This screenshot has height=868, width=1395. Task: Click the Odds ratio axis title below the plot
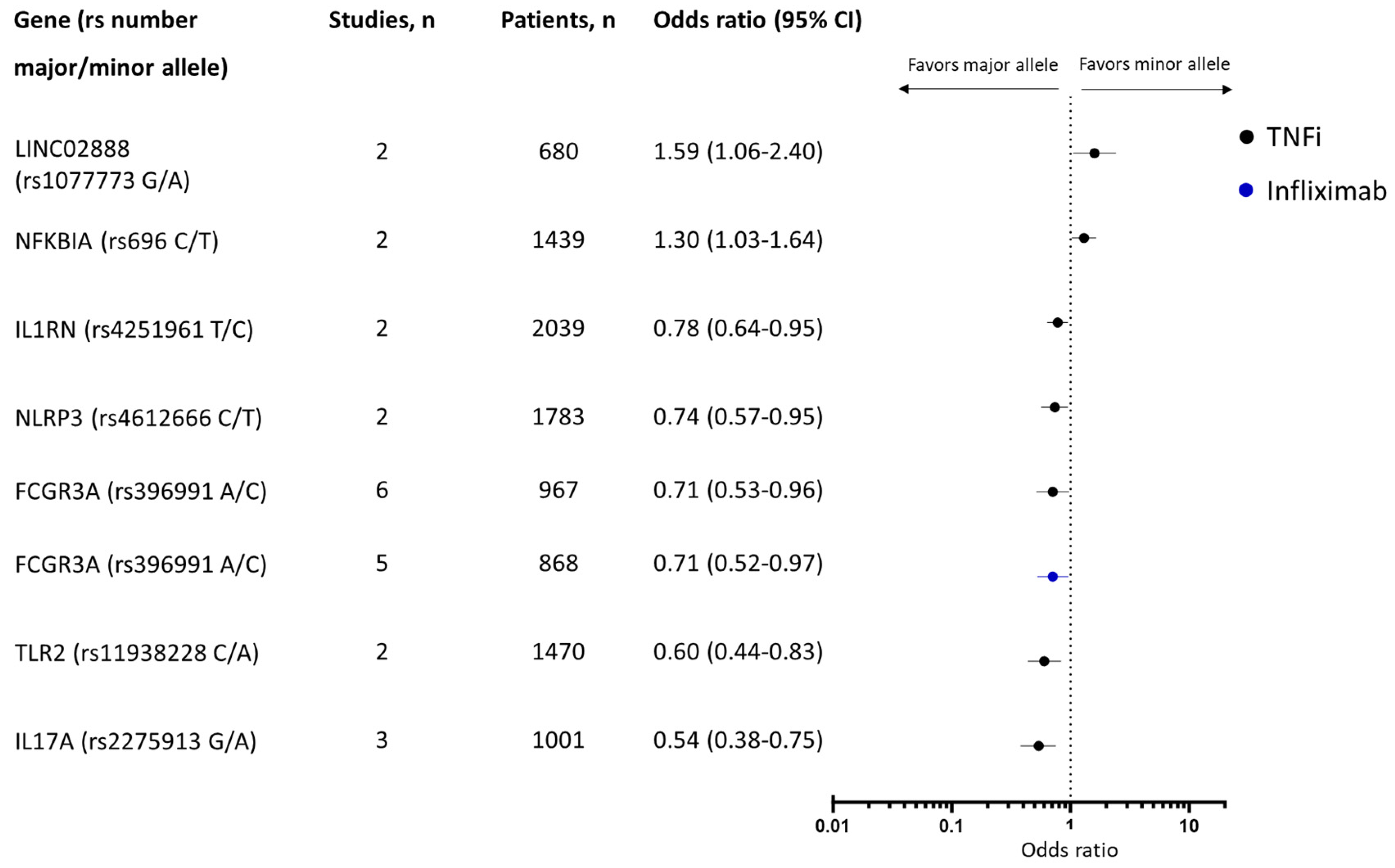[x=1069, y=850]
